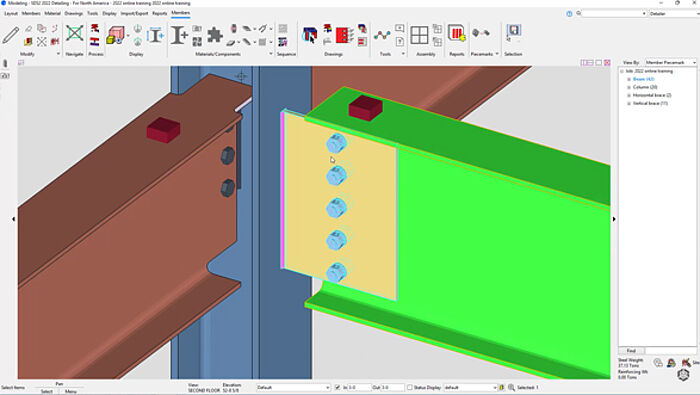Toggle the In depth checkbox

[x=338, y=387]
